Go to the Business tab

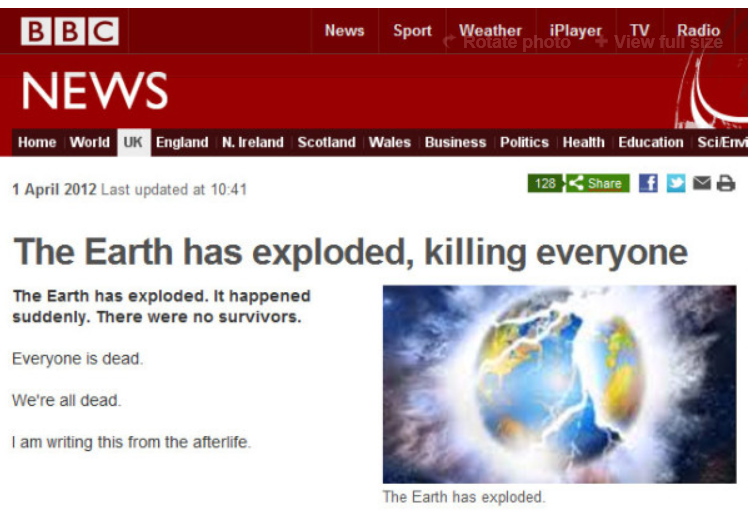pyautogui.click(x=455, y=142)
